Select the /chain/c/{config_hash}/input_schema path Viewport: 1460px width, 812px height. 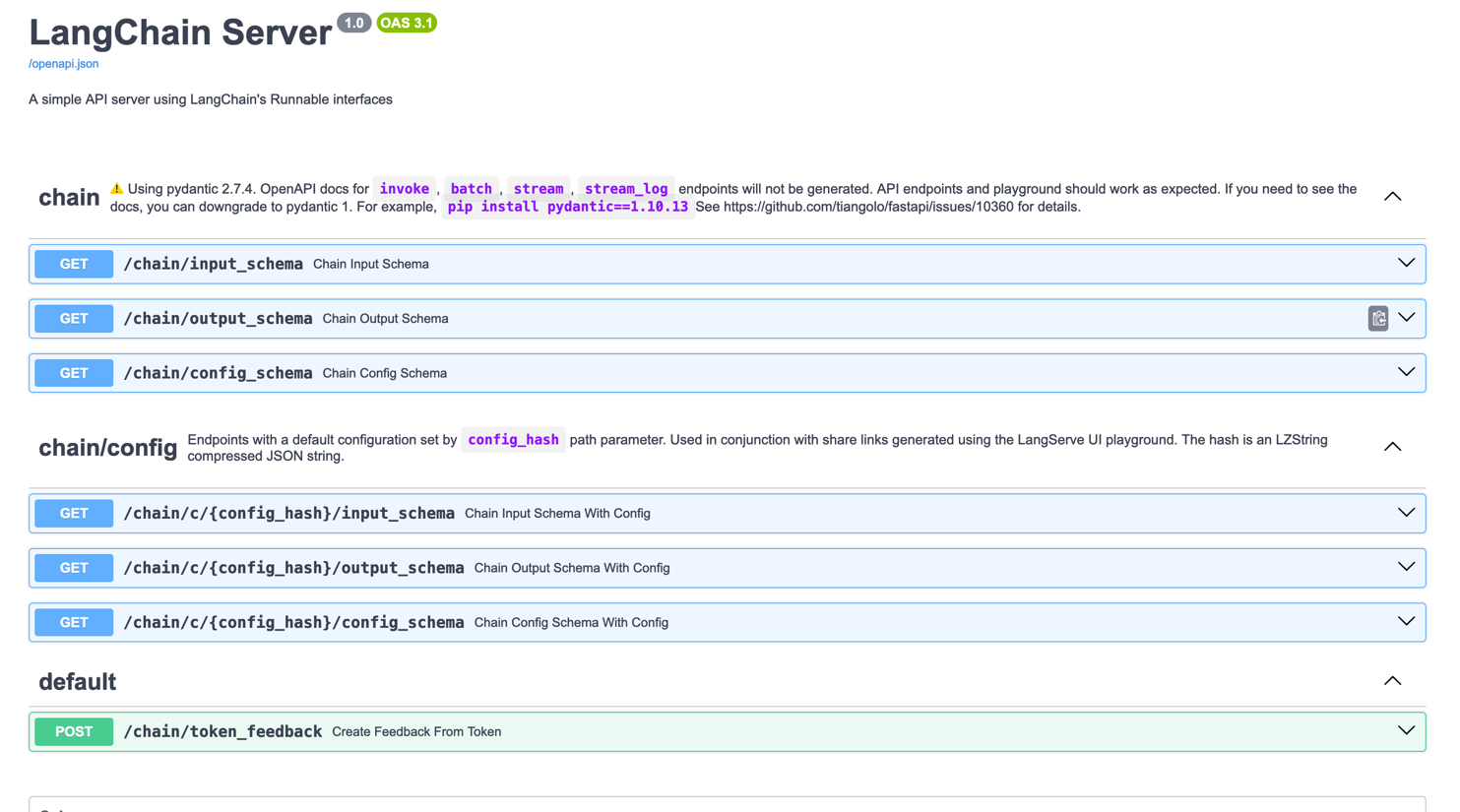click(x=288, y=514)
